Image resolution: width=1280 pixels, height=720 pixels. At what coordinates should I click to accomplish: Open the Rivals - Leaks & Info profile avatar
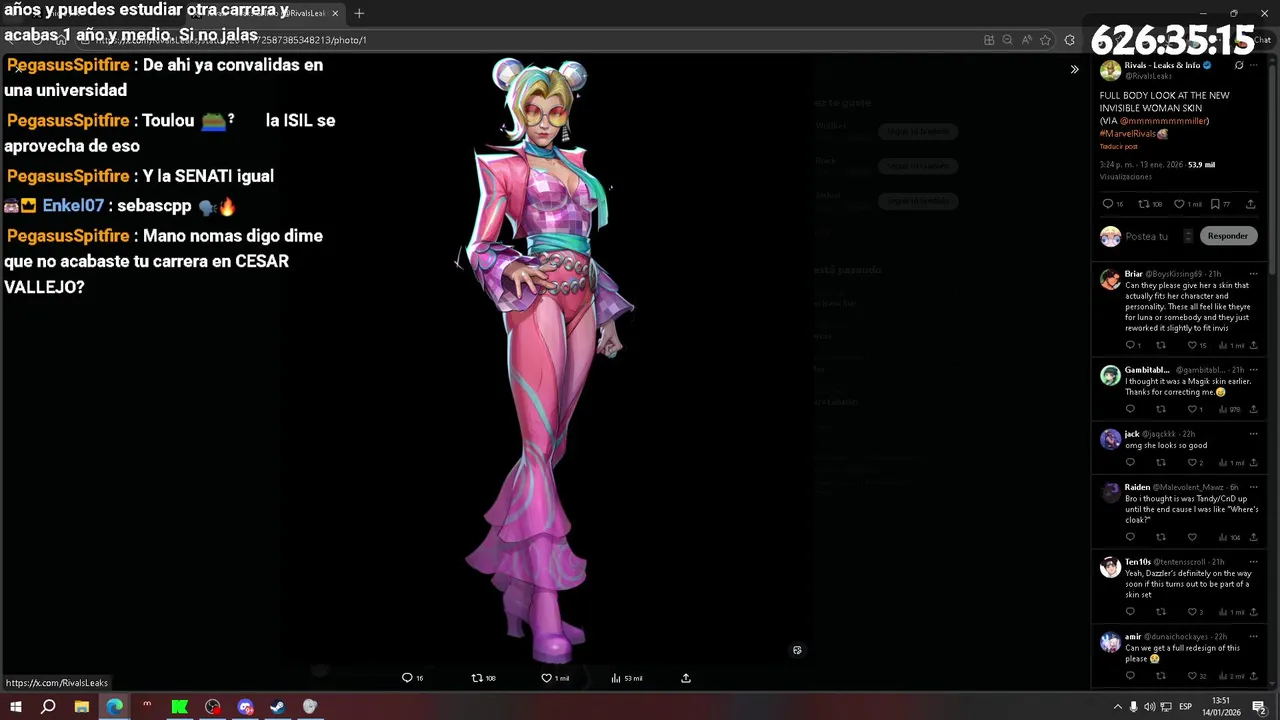(x=1110, y=70)
